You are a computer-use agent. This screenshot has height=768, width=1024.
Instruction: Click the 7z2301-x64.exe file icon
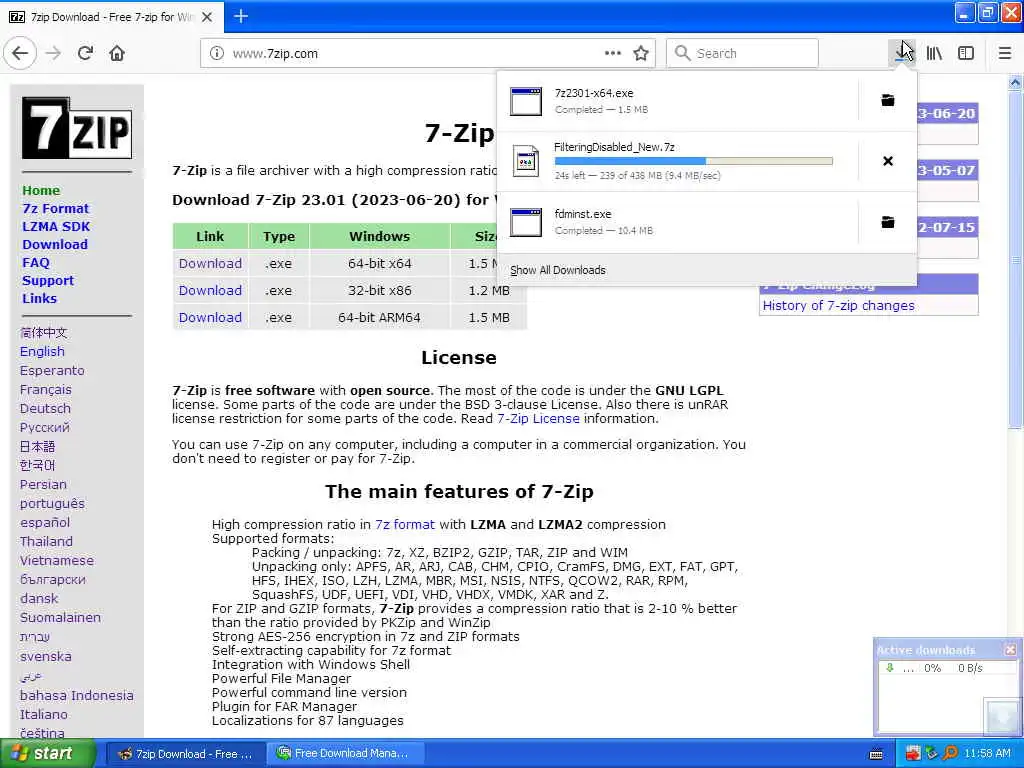click(x=526, y=101)
